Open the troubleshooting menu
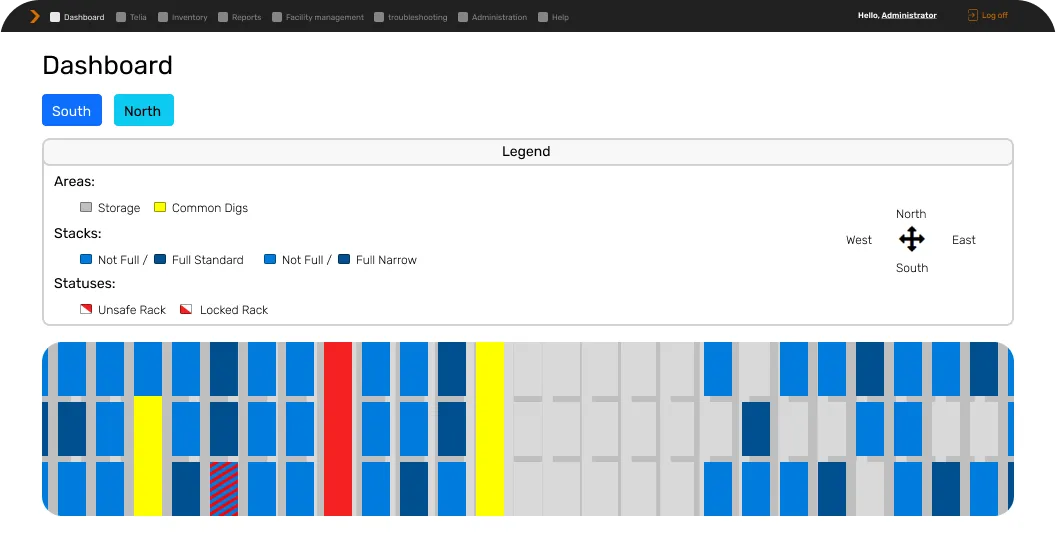This screenshot has width=1056, height=560. [x=417, y=17]
